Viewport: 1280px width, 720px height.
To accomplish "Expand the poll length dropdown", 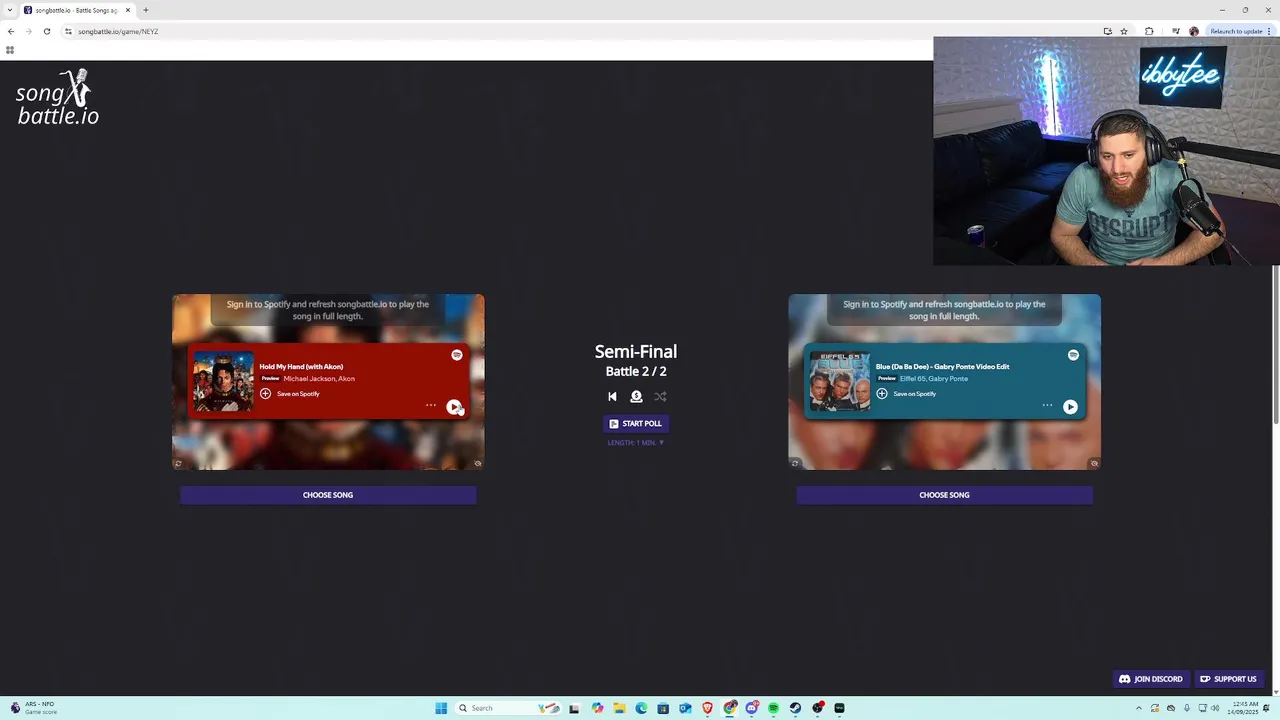I will (x=636, y=442).
